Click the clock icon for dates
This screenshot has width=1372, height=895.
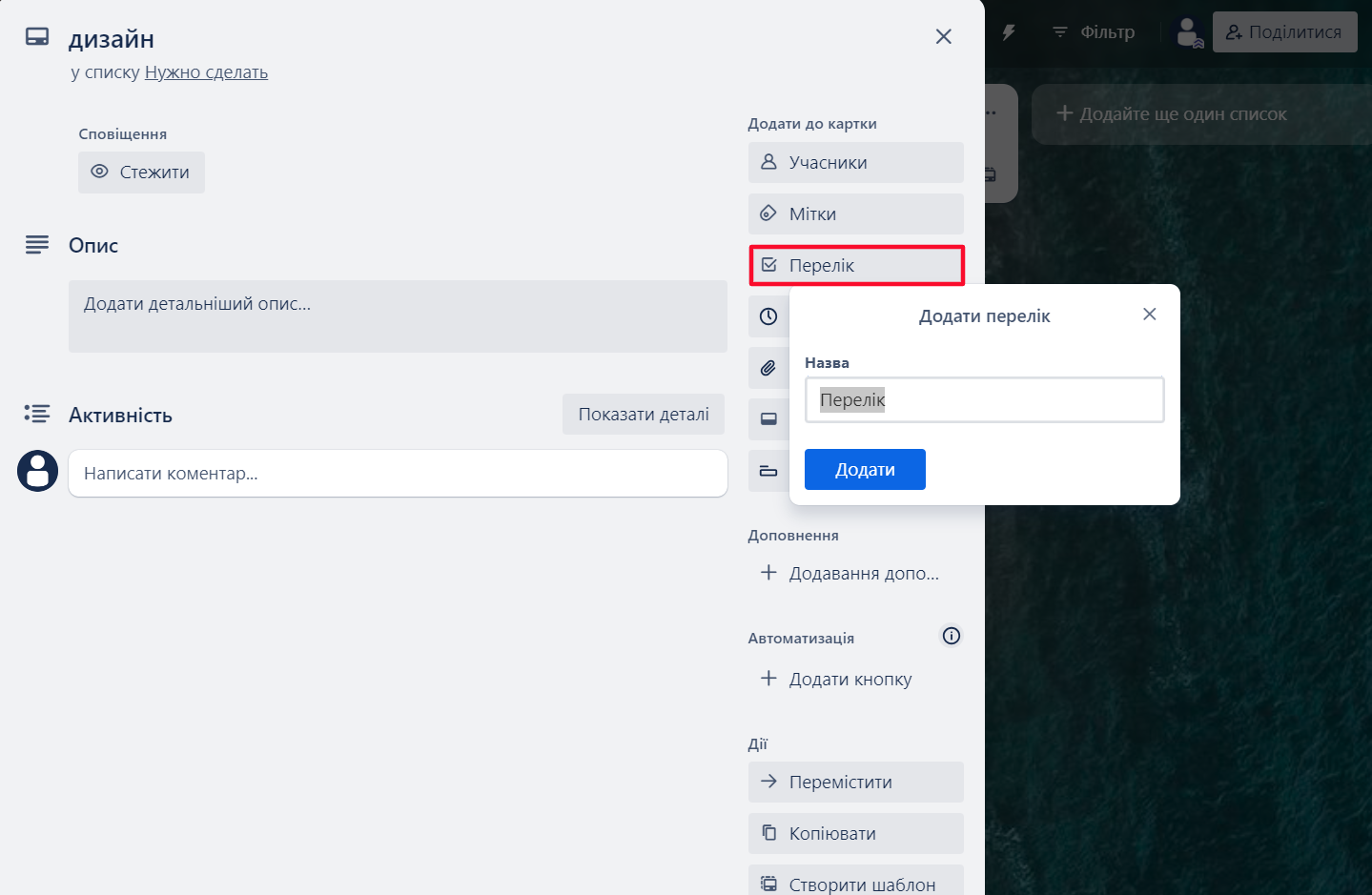(x=768, y=315)
